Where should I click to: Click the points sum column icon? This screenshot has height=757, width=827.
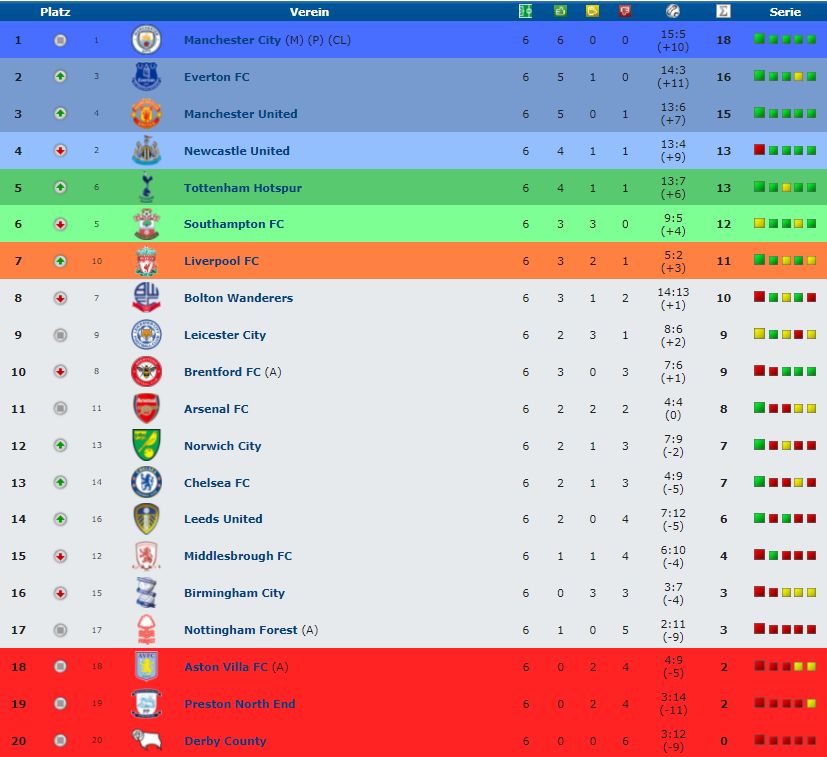coord(723,11)
